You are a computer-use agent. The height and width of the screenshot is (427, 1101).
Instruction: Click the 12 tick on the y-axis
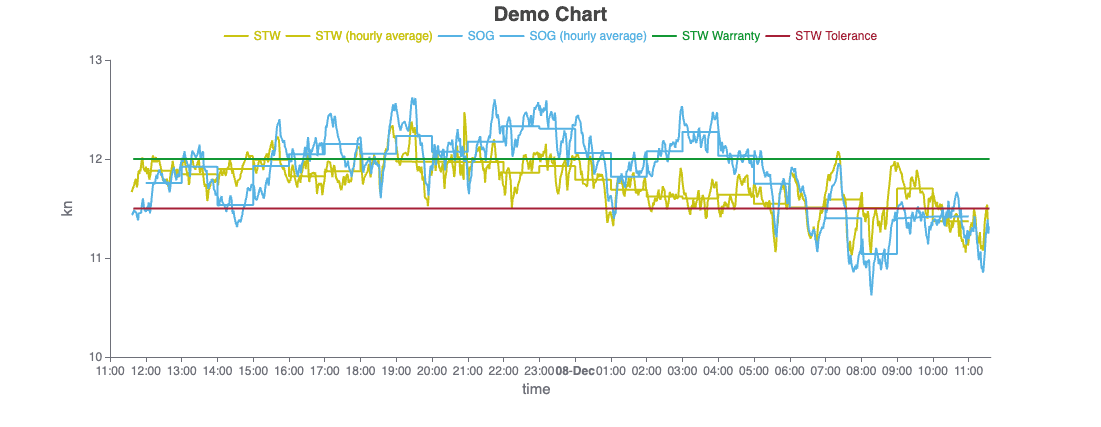point(98,159)
